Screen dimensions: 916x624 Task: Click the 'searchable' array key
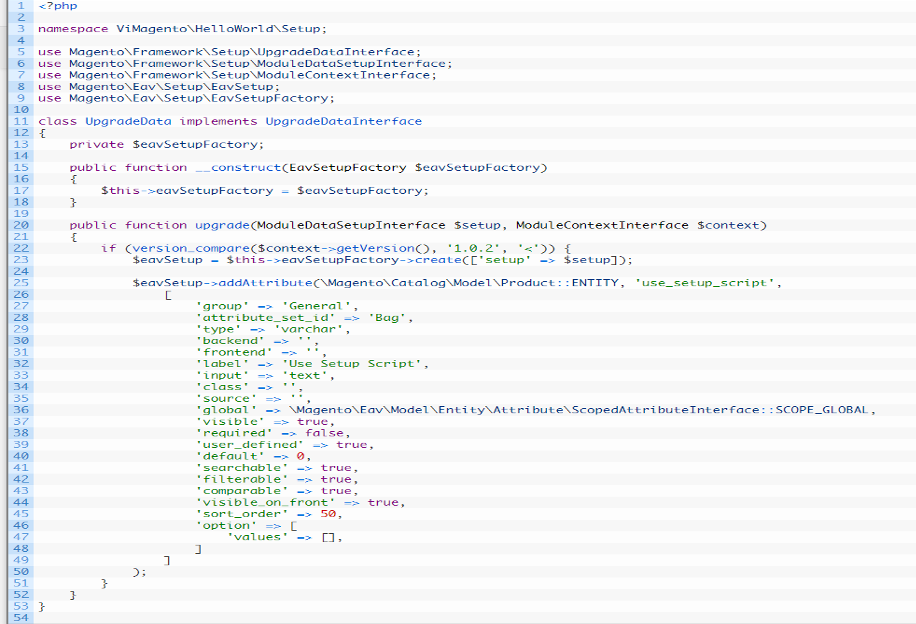[x=242, y=468]
